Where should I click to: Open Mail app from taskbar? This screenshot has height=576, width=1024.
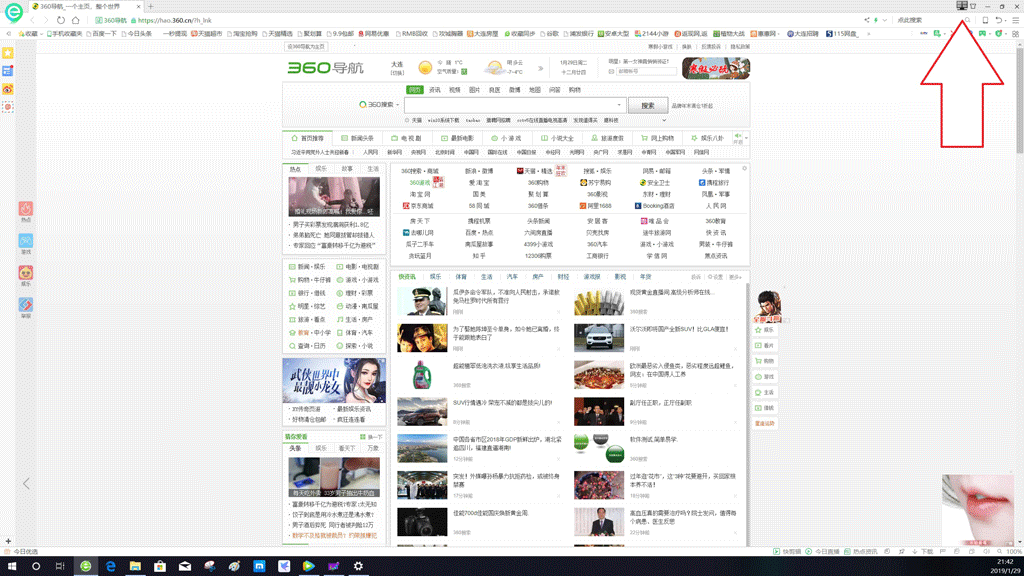(185, 566)
